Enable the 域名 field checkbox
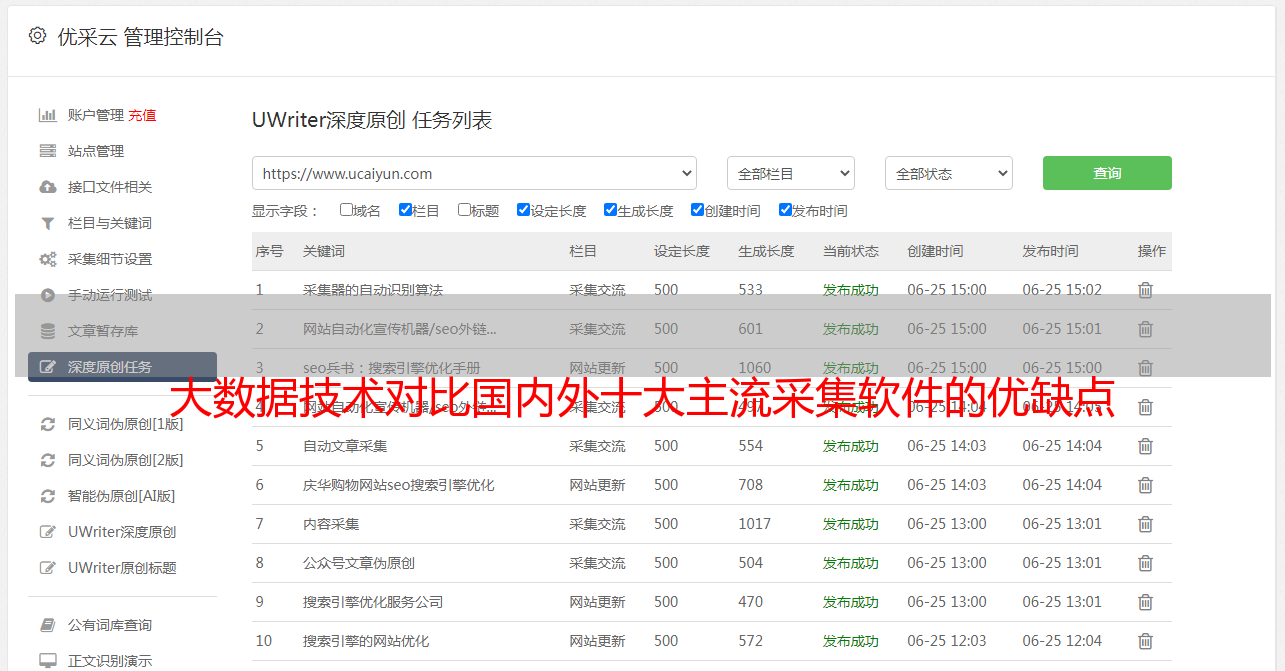Image resolution: width=1285 pixels, height=671 pixels. point(346,210)
